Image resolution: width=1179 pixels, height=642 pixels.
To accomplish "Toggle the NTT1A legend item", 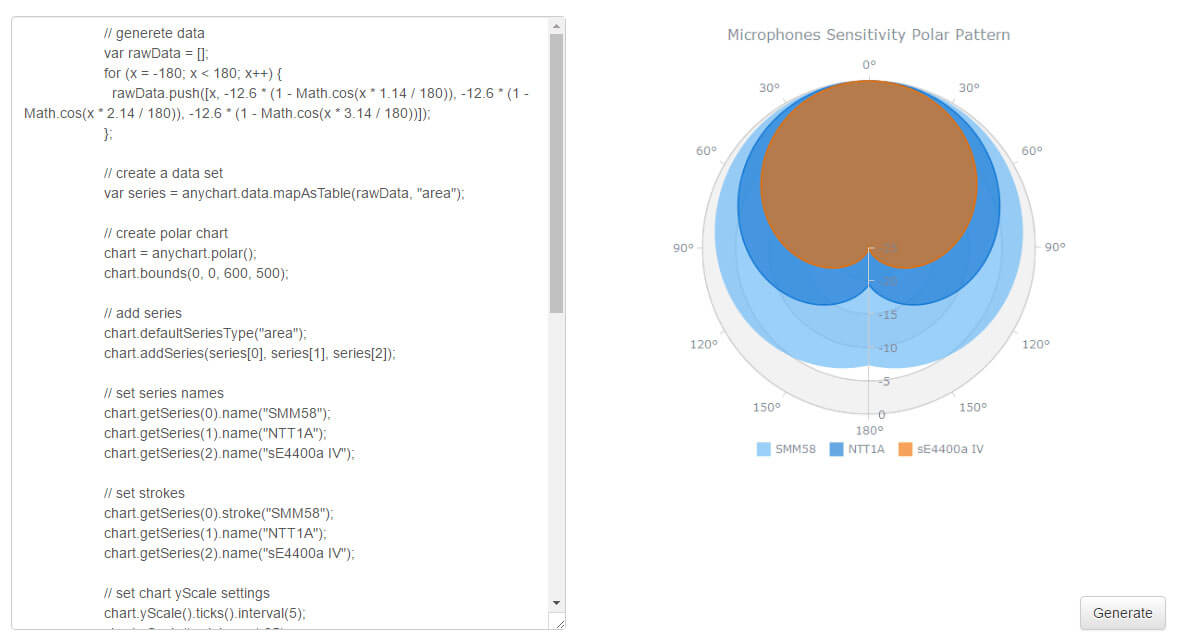I will pyautogui.click(x=857, y=449).
